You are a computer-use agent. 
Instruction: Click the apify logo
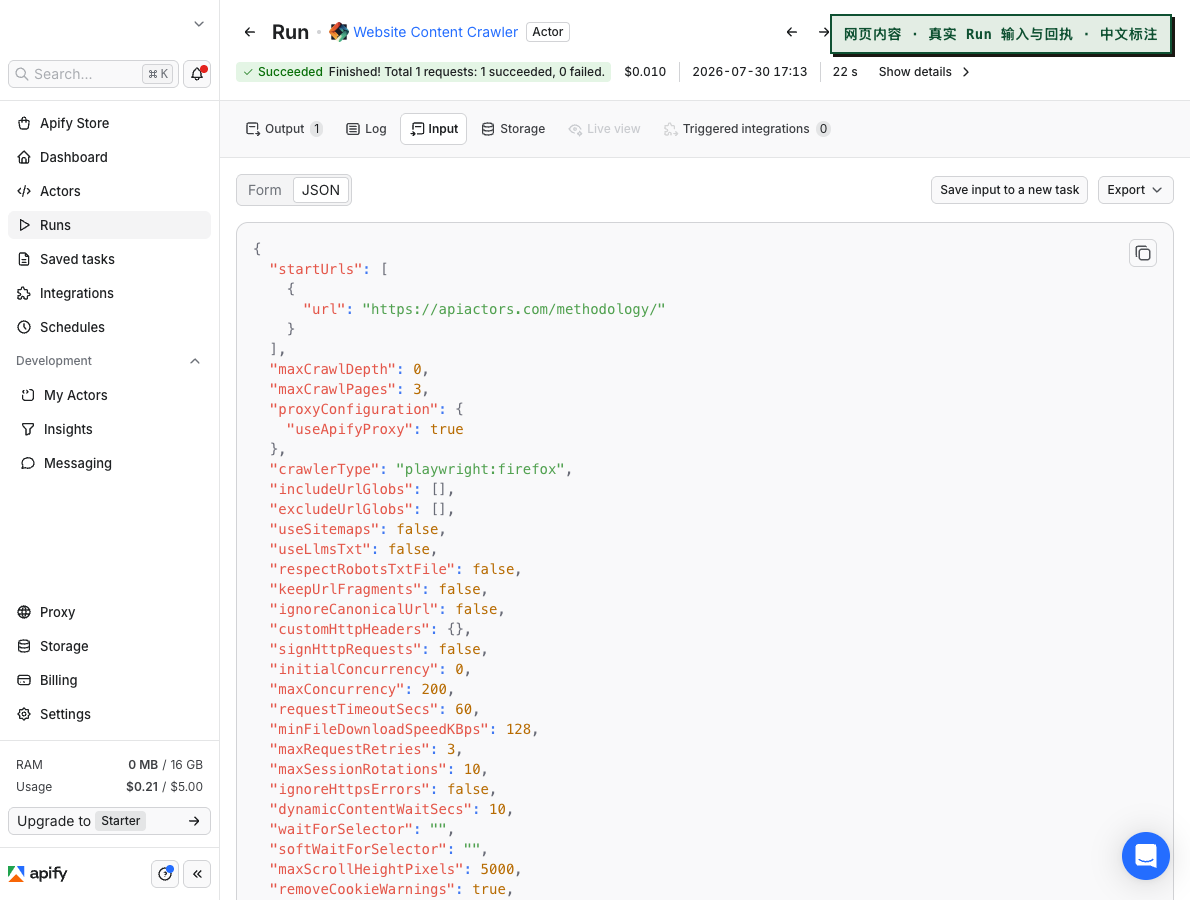[x=38, y=874]
